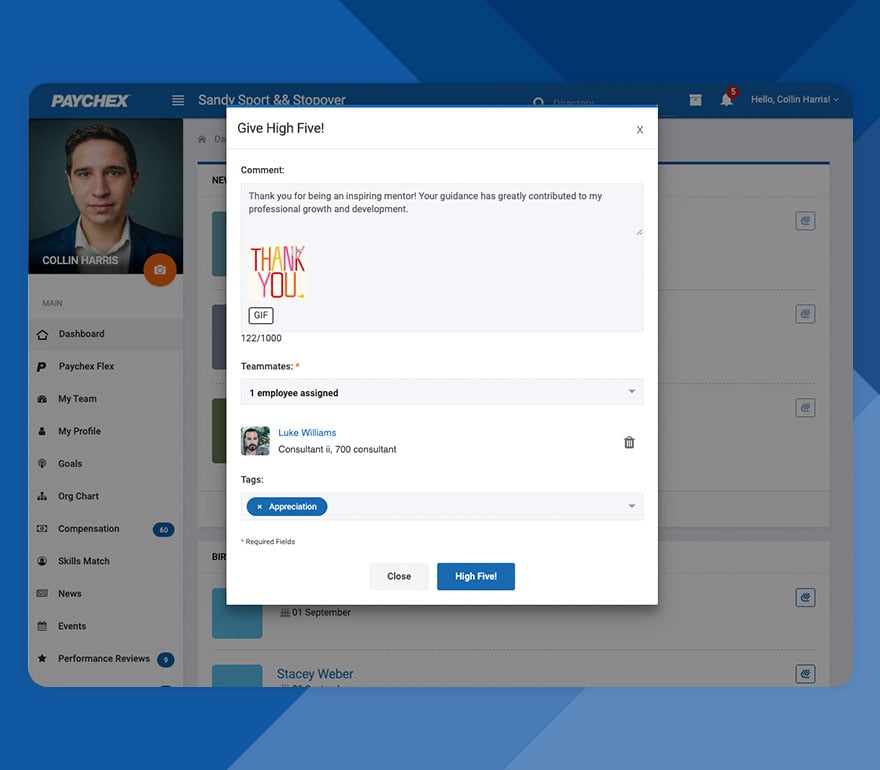Open the notifications bell with 5 alerts
The height and width of the screenshot is (770, 880).
[x=726, y=100]
